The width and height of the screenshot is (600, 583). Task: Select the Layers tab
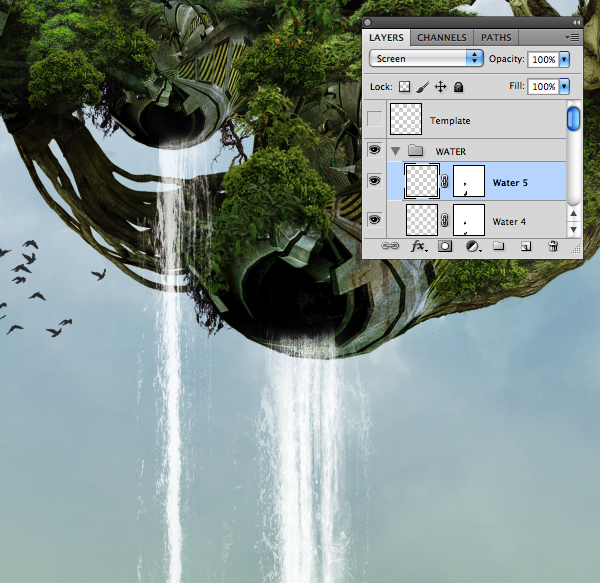pos(386,37)
